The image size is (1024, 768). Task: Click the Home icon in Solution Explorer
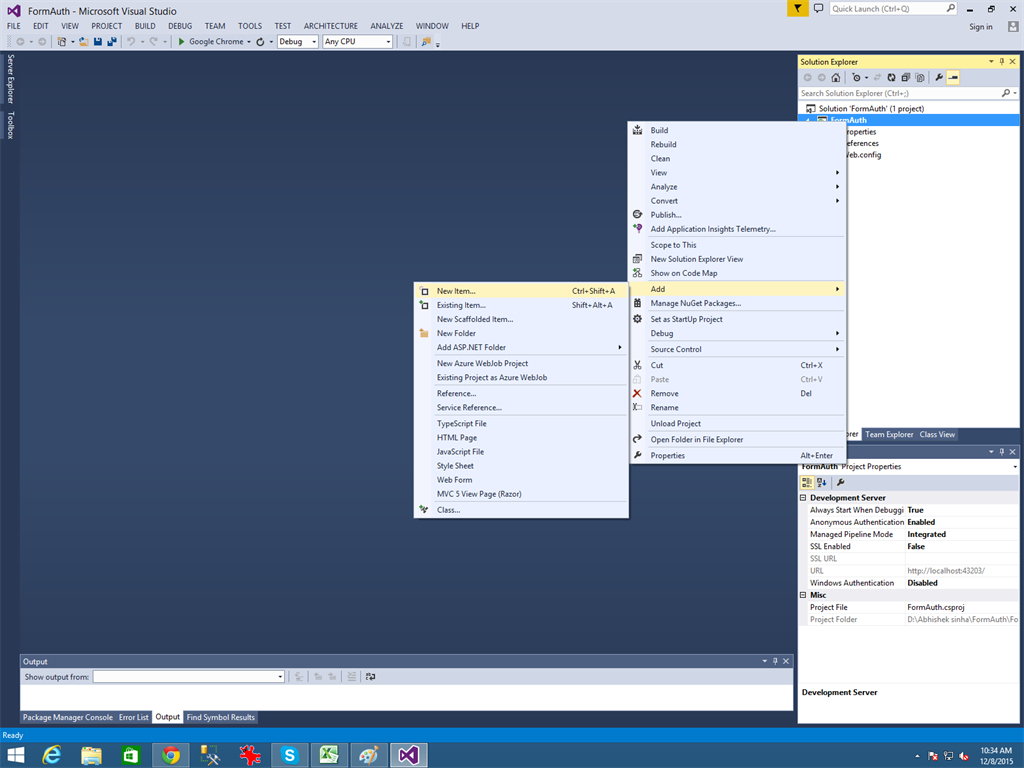(x=836, y=77)
